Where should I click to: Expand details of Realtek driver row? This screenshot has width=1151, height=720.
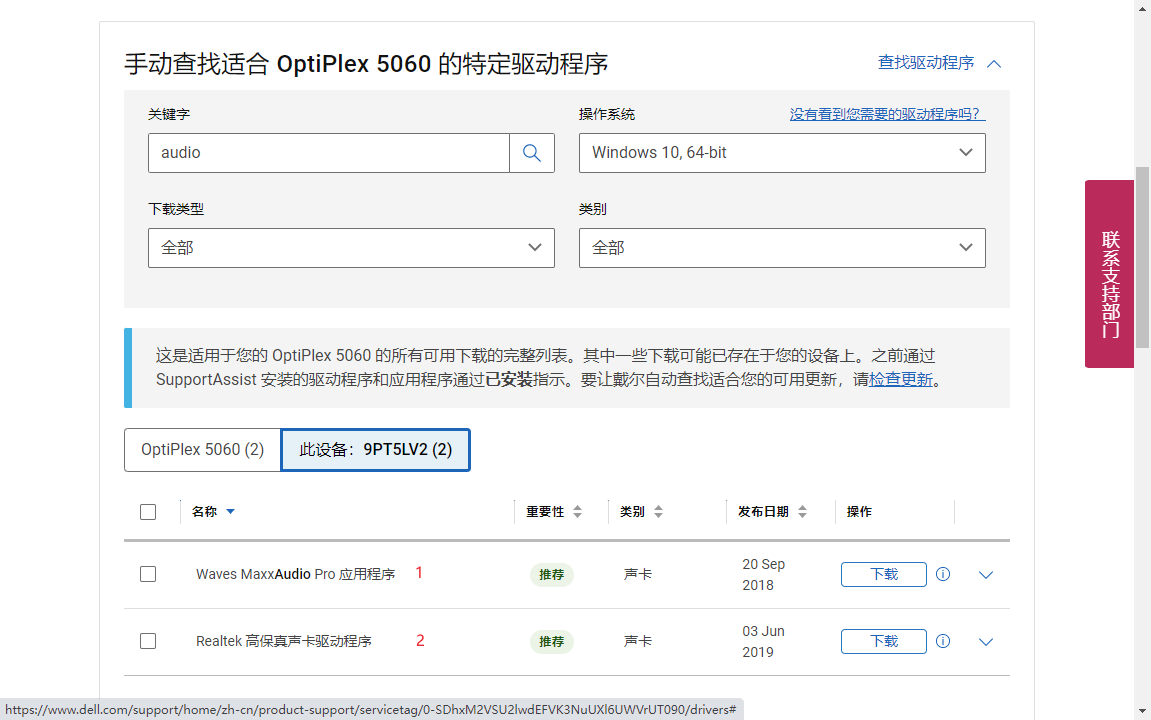coord(986,641)
